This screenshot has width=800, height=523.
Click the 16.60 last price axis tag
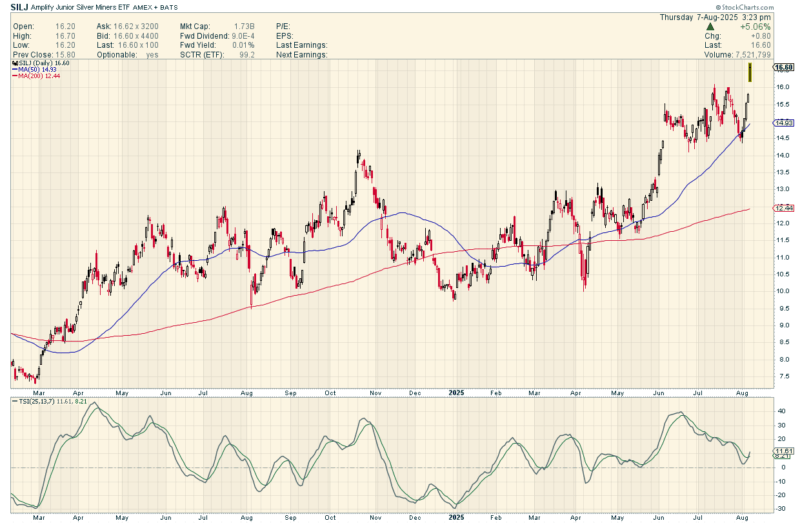(x=785, y=67)
